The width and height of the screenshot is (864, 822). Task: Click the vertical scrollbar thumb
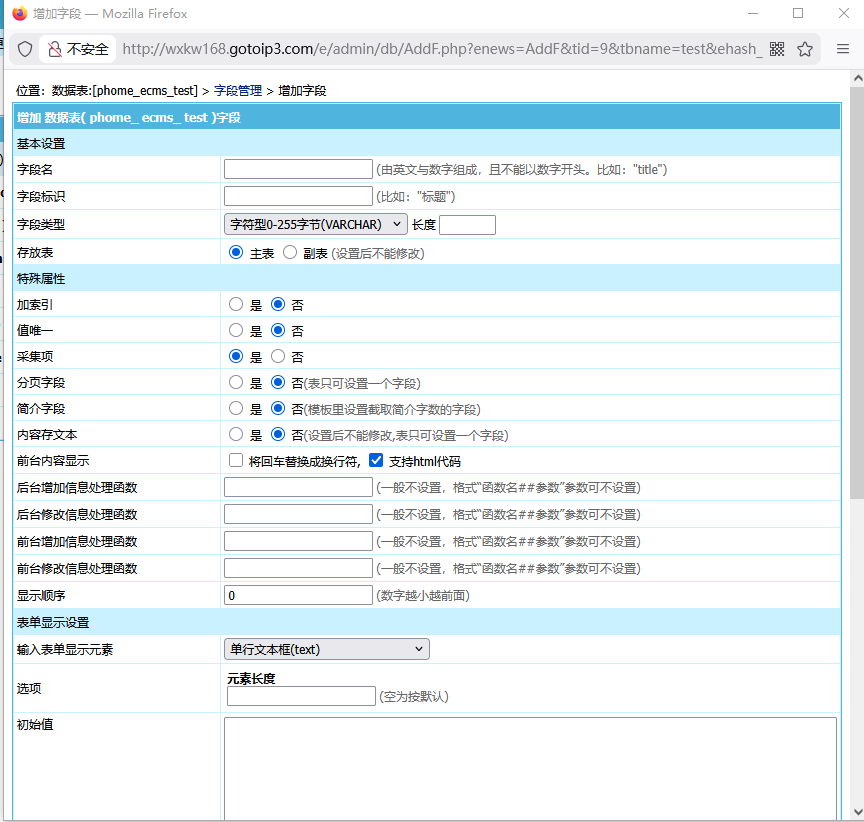click(857, 292)
